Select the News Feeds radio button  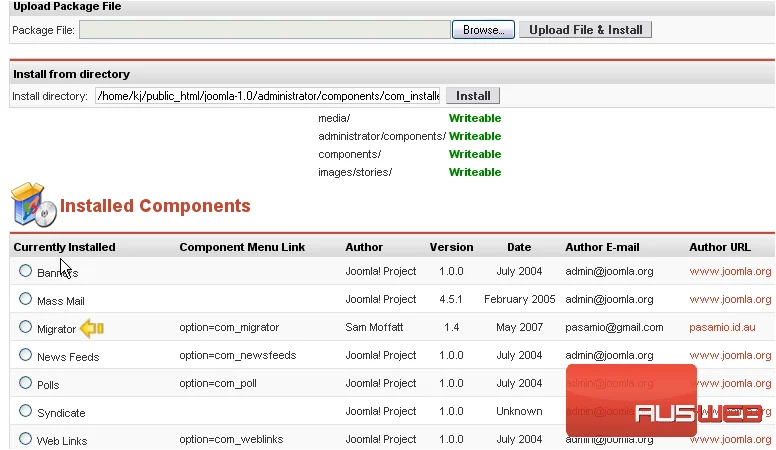(25, 355)
